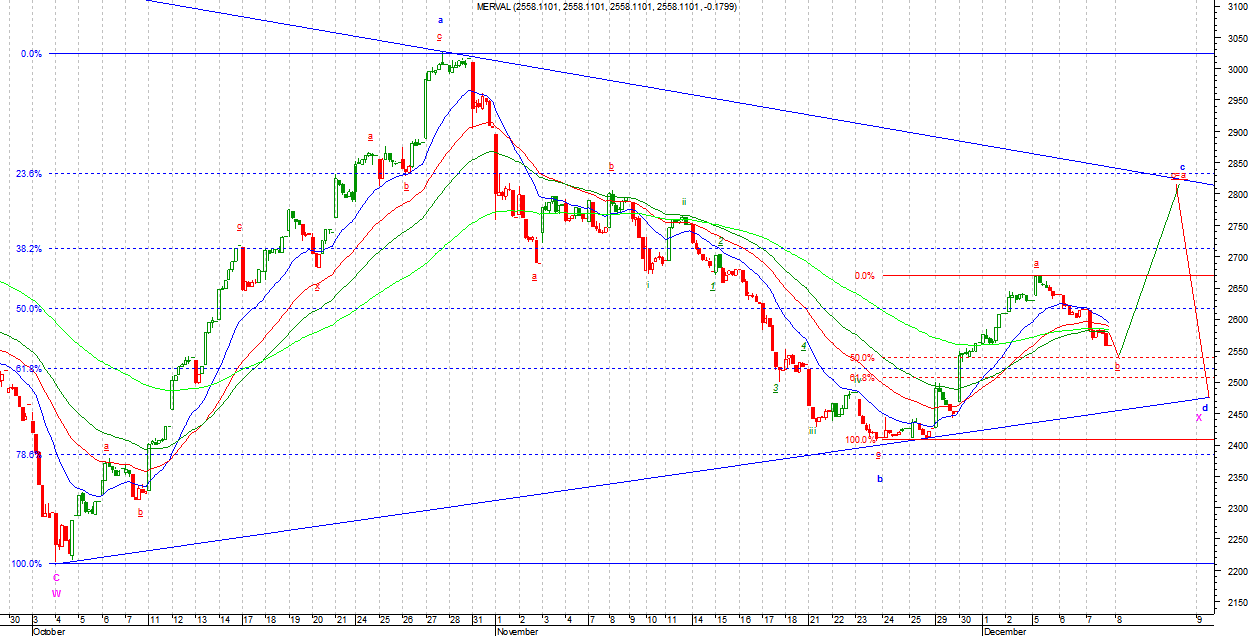Screen dimensions: 1250x636
Task: Select the blue 78.6% retracement label
Action: coord(29,454)
